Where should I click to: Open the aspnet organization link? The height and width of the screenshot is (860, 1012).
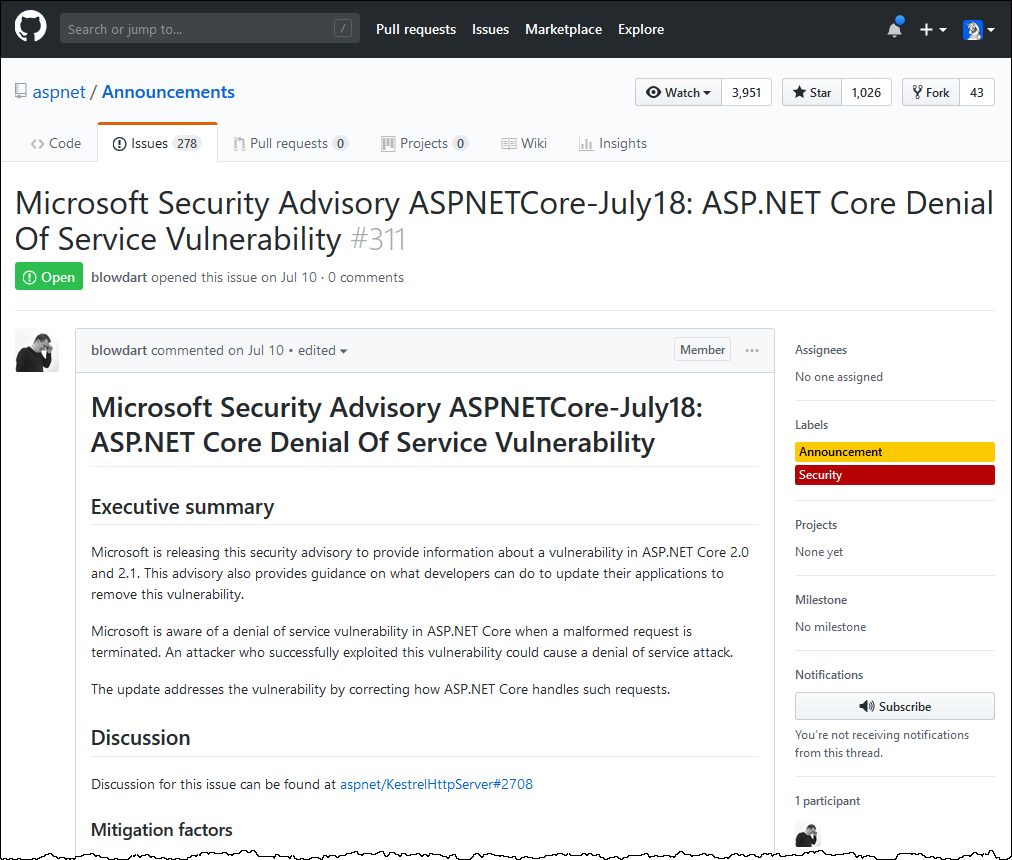59,92
